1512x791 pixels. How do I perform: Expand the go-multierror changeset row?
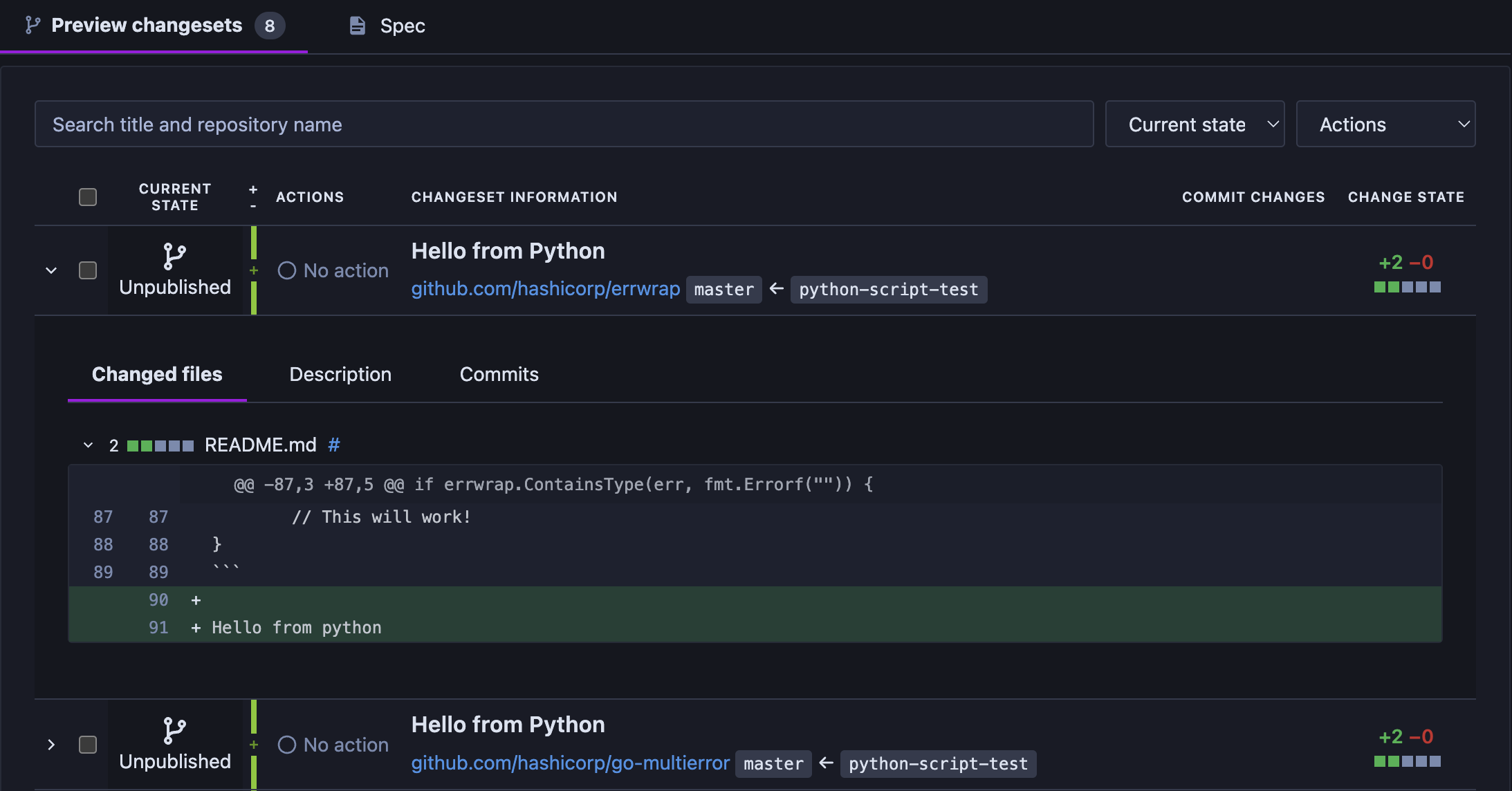(51, 745)
